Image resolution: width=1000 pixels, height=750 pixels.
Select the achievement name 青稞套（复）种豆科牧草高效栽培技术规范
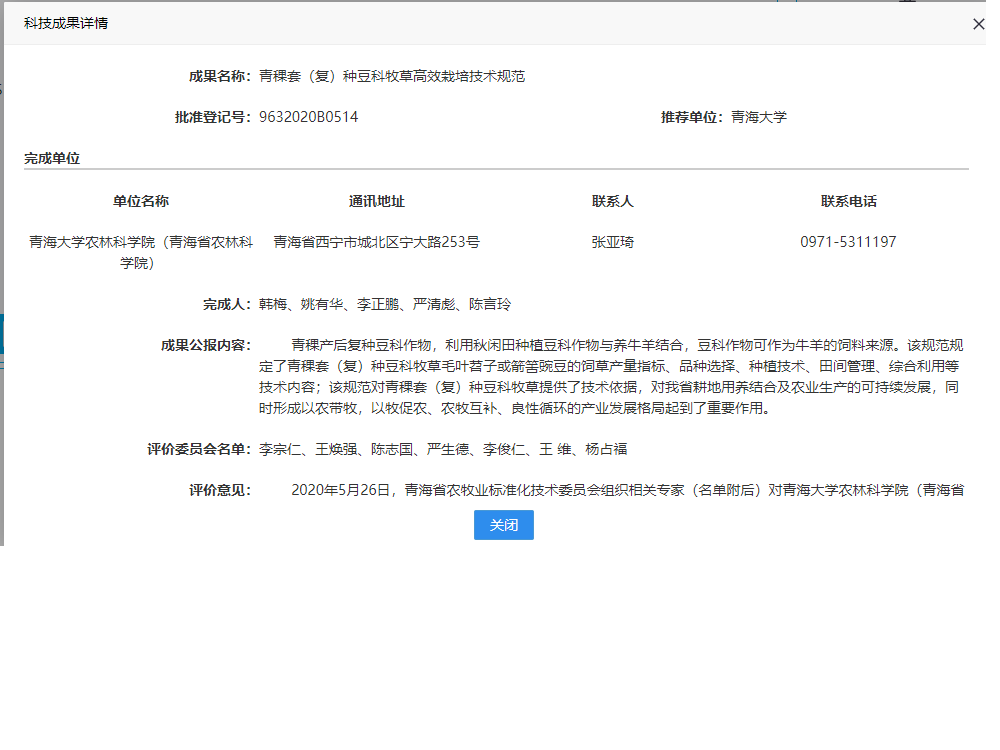tap(392, 76)
